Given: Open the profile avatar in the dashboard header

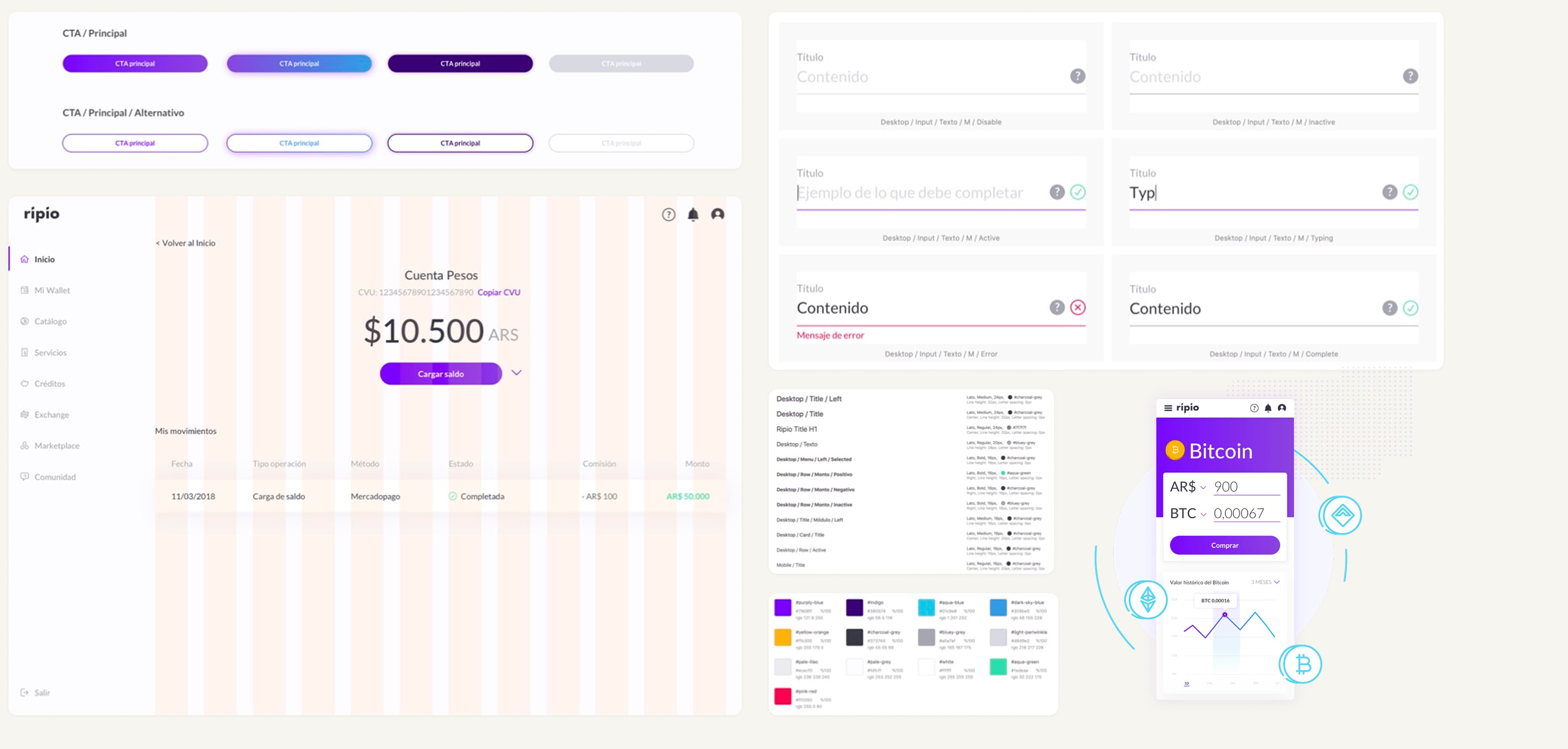Looking at the screenshot, I should click(x=718, y=214).
